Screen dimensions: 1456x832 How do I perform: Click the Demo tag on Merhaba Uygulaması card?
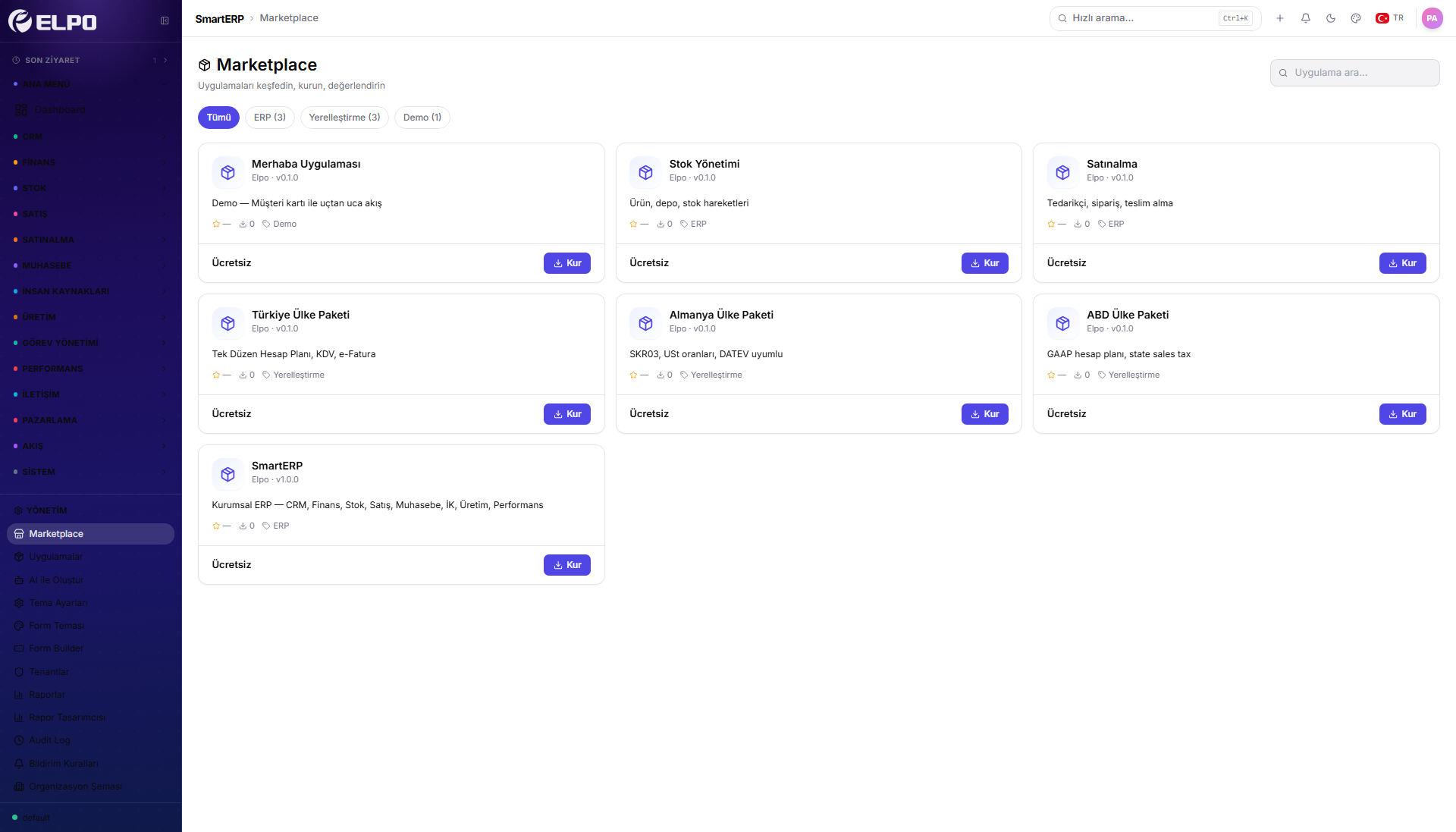click(280, 224)
